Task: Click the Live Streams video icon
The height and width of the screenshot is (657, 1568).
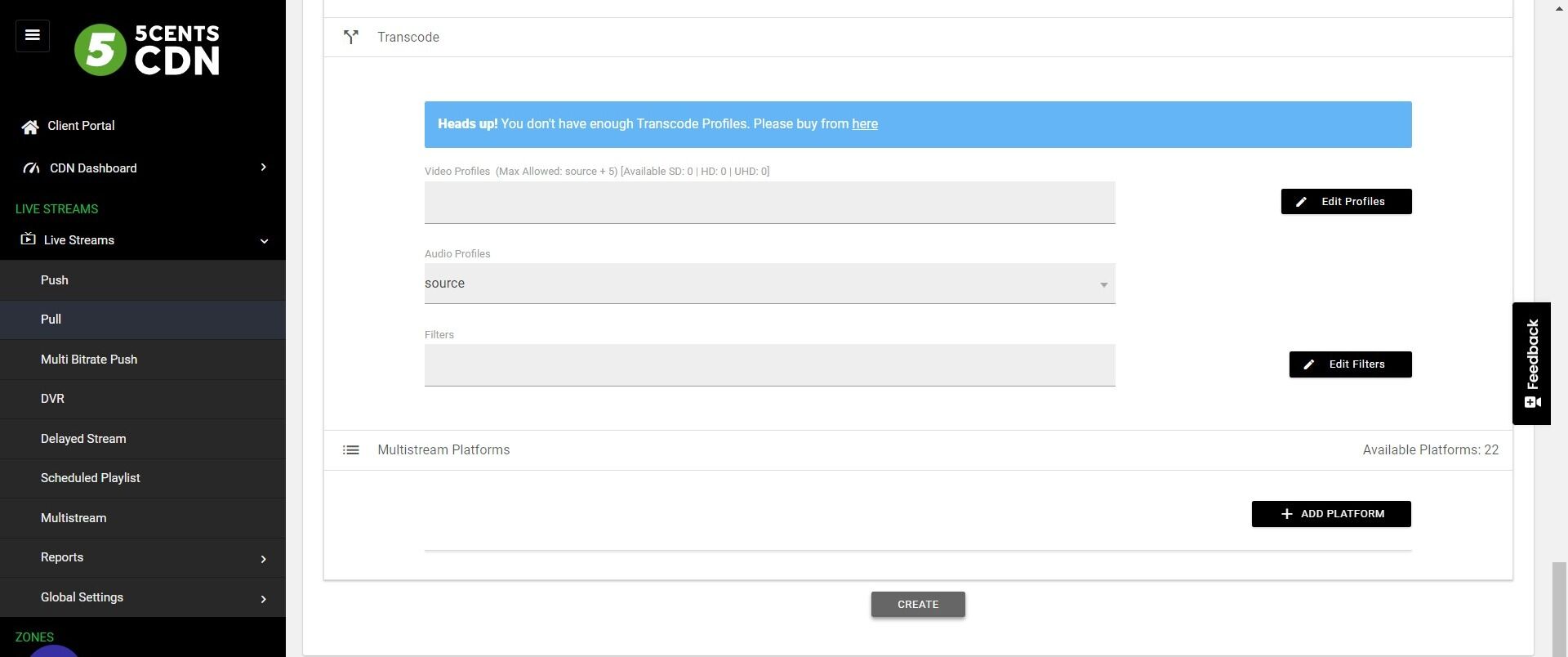Action: [x=29, y=239]
